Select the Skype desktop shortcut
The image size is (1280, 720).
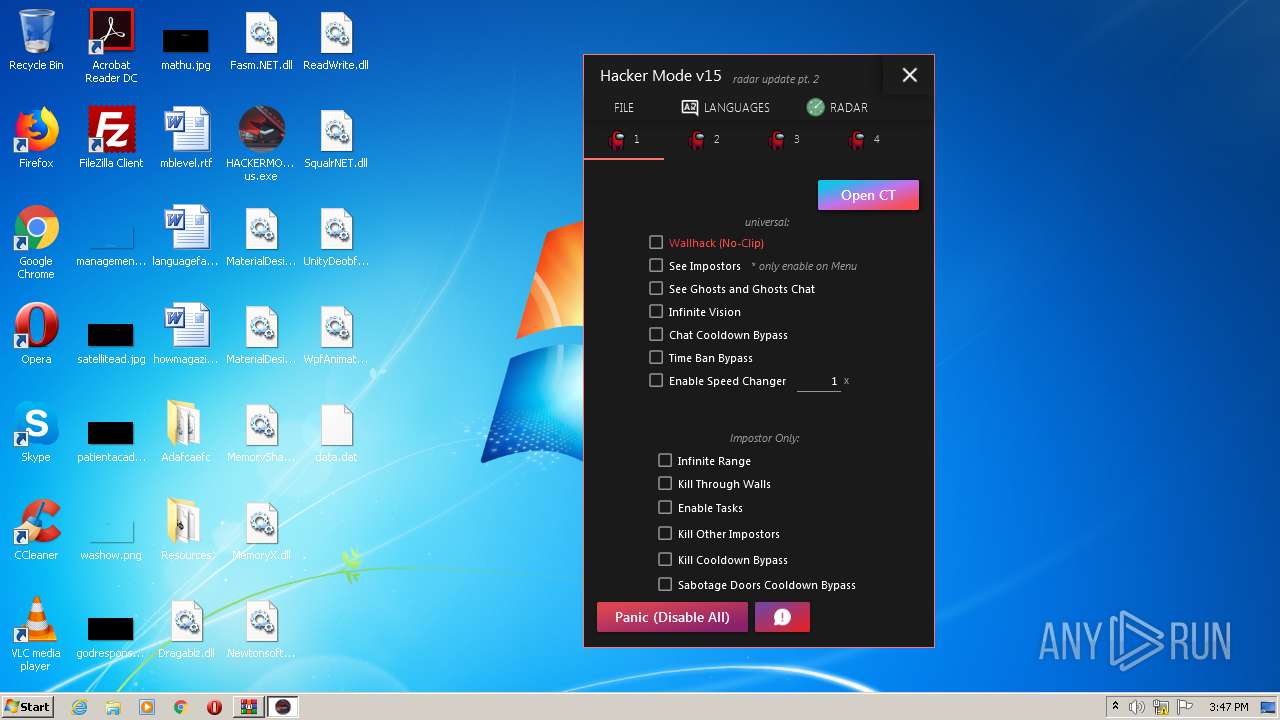pyautogui.click(x=36, y=432)
